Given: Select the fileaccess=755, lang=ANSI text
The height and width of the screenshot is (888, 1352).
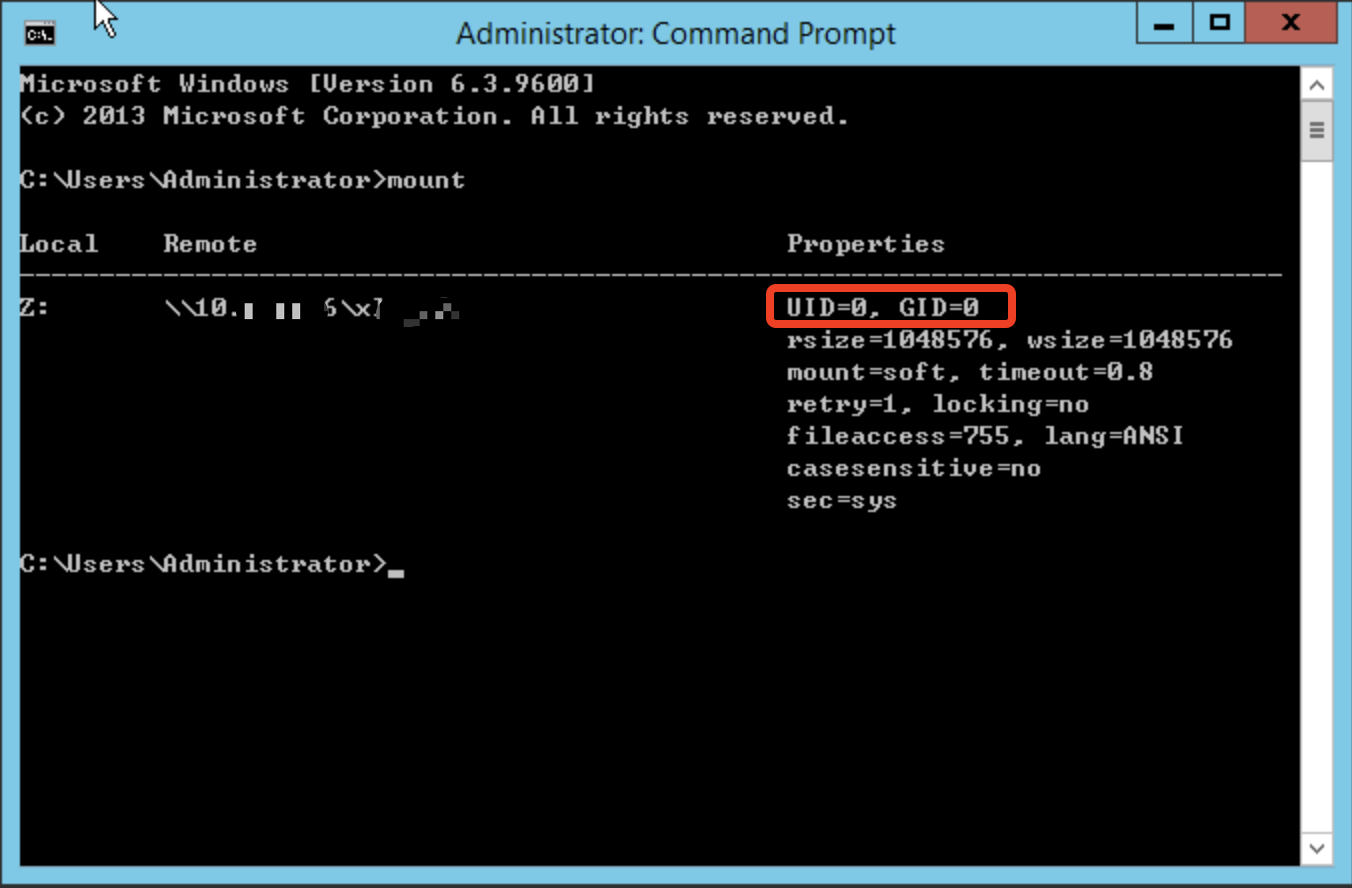Looking at the screenshot, I should tap(984, 435).
